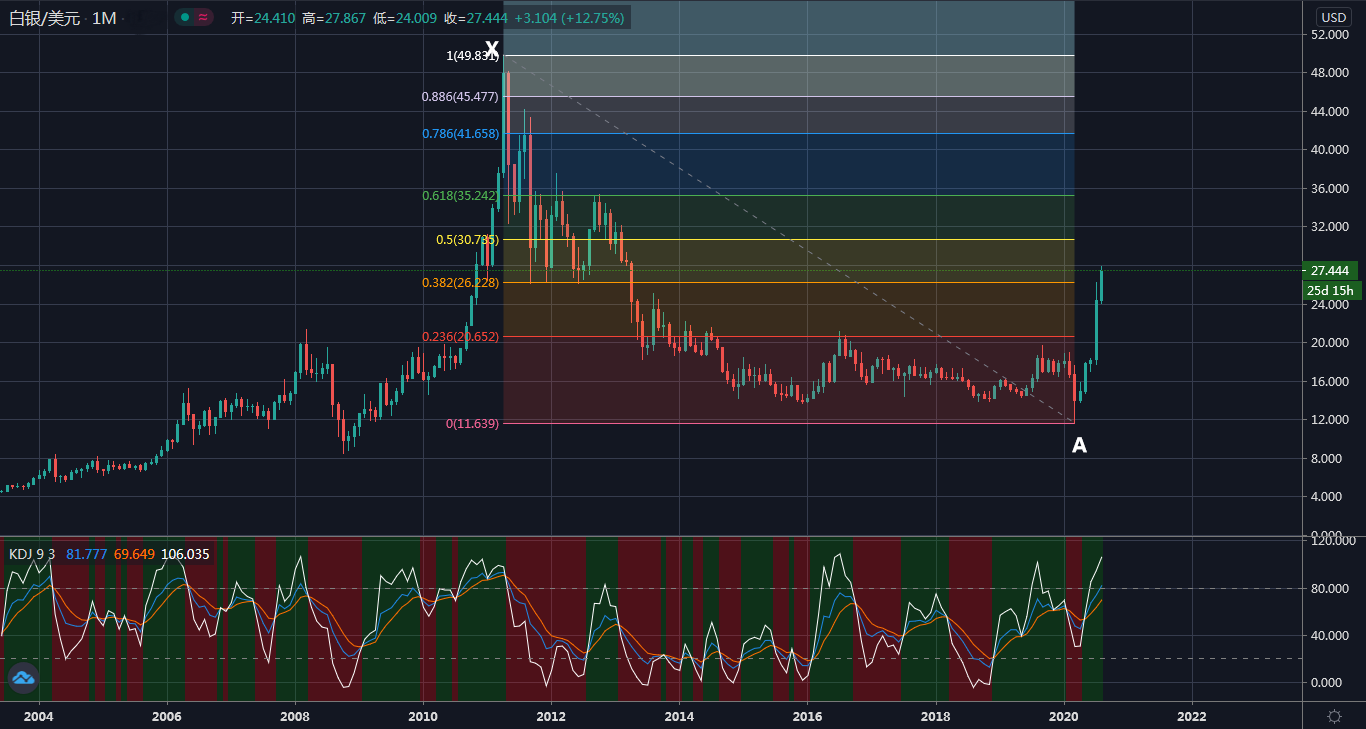Click the high price value 27.867

click(x=346, y=18)
